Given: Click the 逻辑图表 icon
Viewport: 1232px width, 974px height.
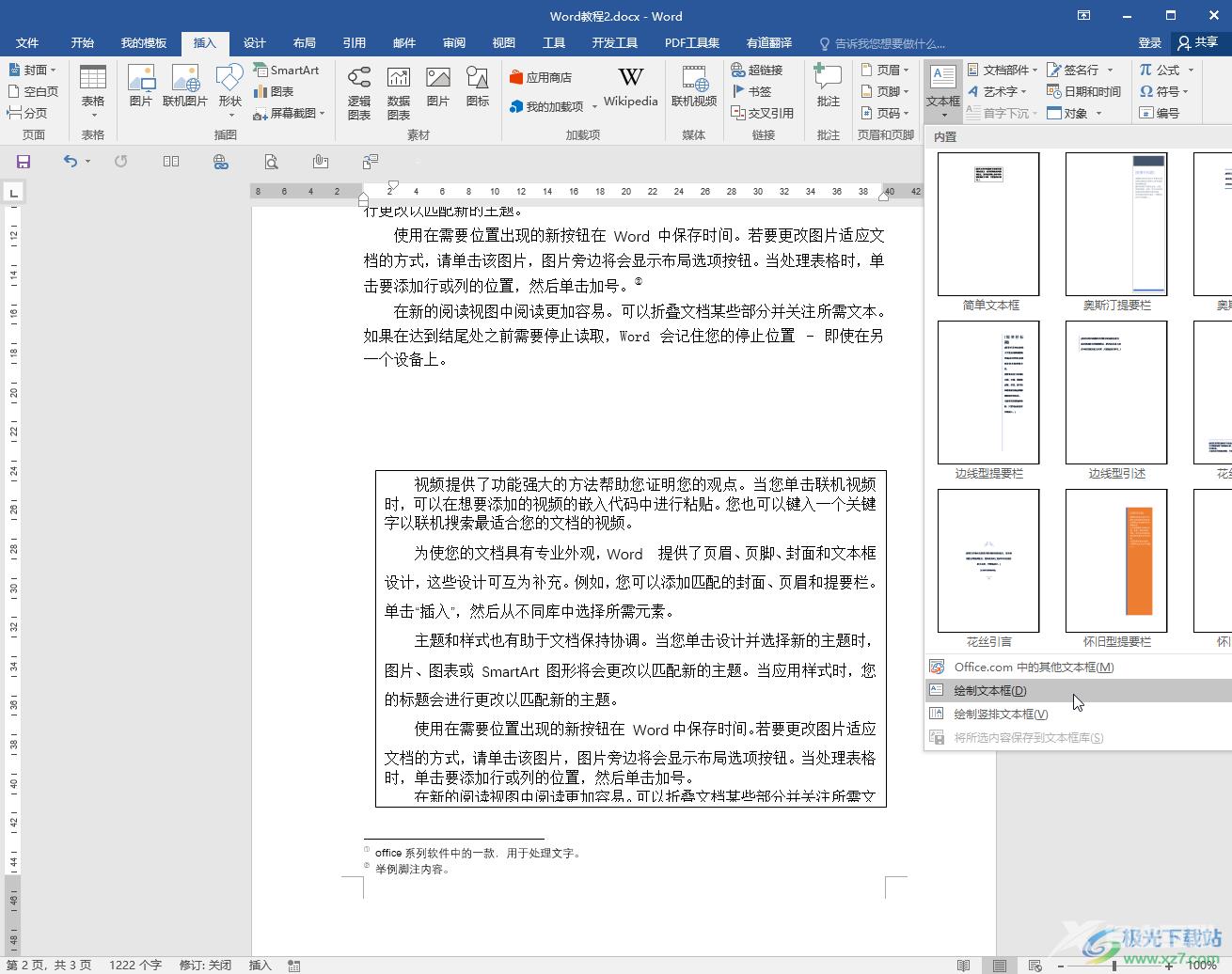Looking at the screenshot, I should (359, 91).
